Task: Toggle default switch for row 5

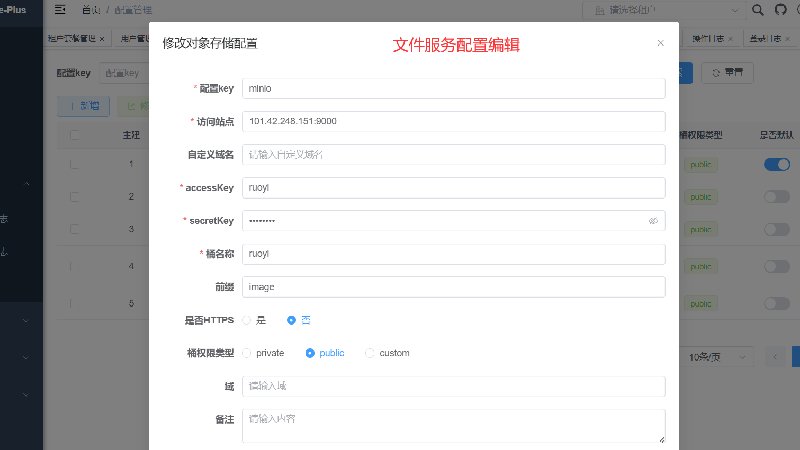Action: click(x=777, y=304)
